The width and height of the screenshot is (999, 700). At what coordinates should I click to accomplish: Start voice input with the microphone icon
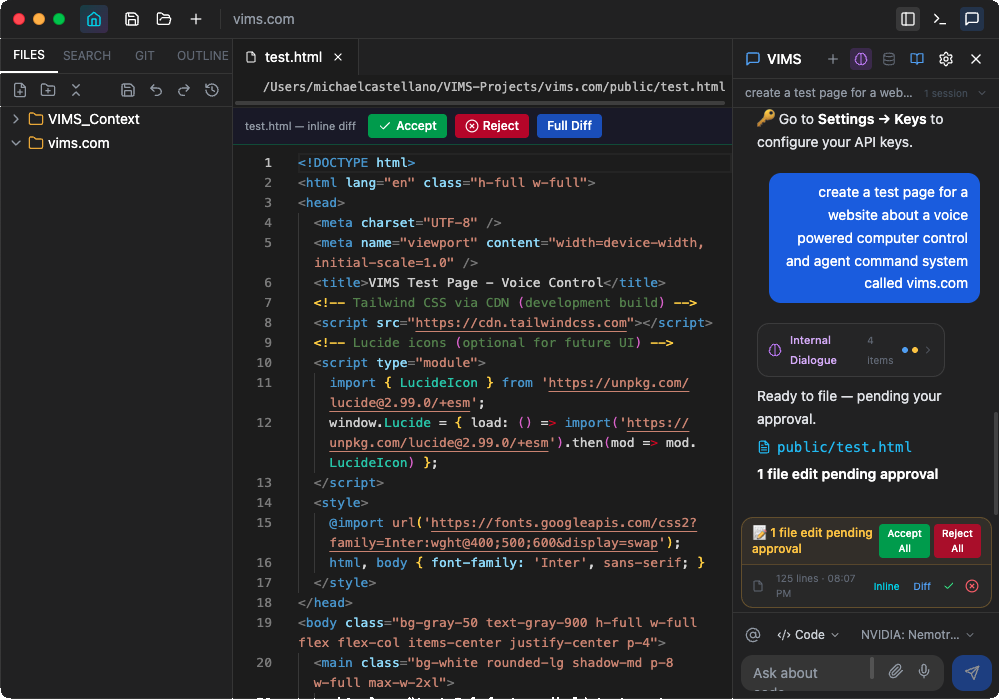(924, 671)
